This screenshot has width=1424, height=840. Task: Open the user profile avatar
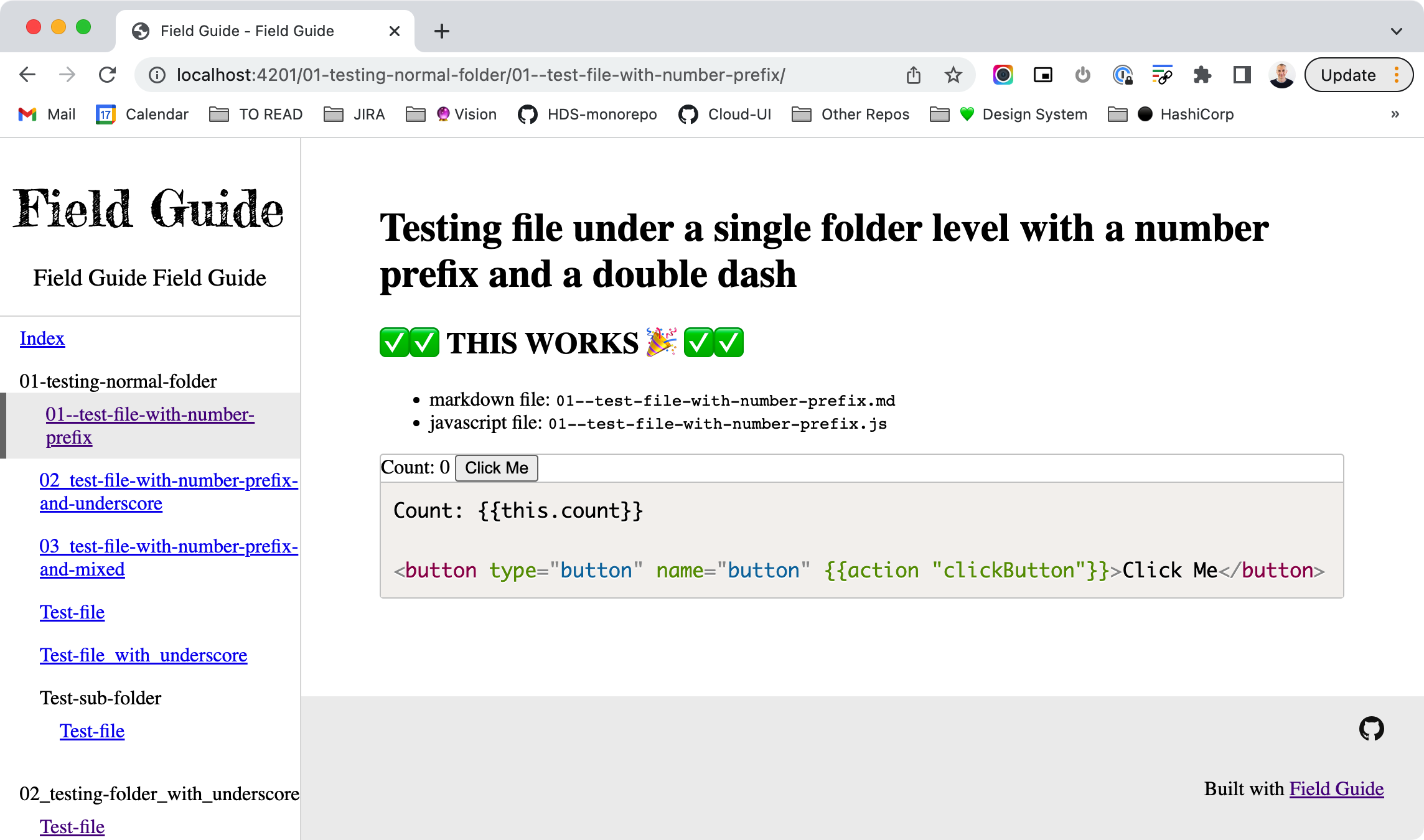point(1281,75)
